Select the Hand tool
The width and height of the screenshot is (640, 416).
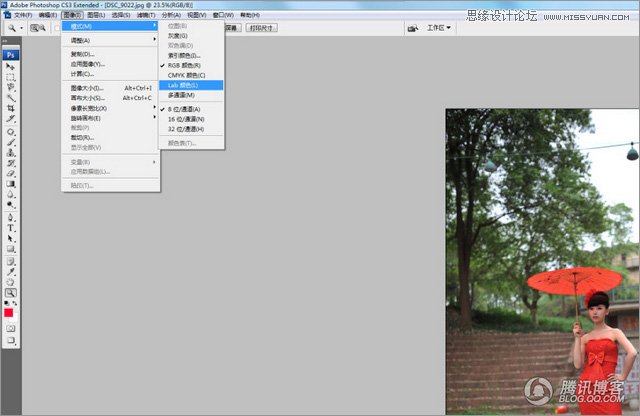click(11, 282)
